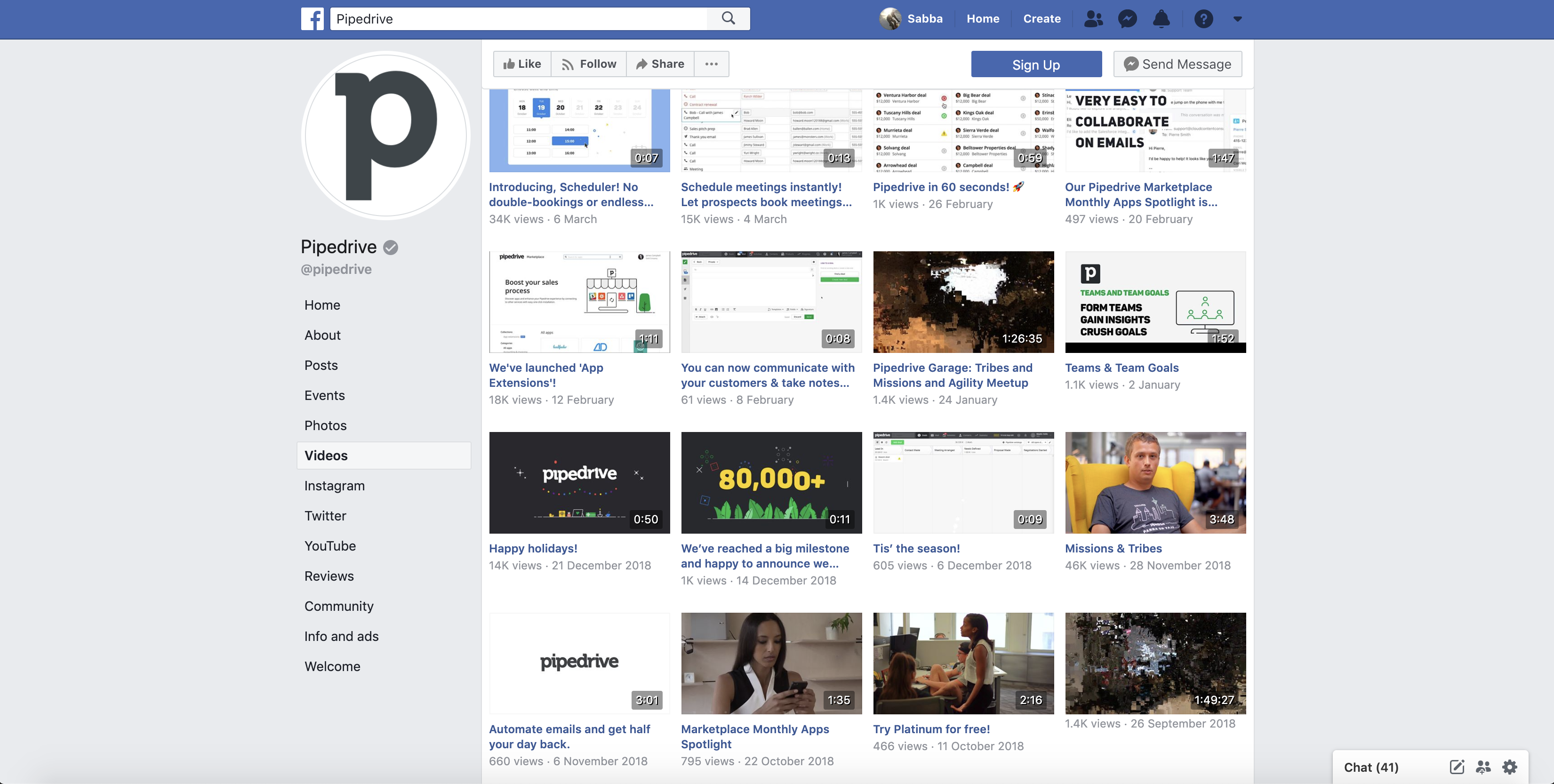Open the Friend Requests icon
The height and width of the screenshot is (784, 1554).
click(1093, 19)
